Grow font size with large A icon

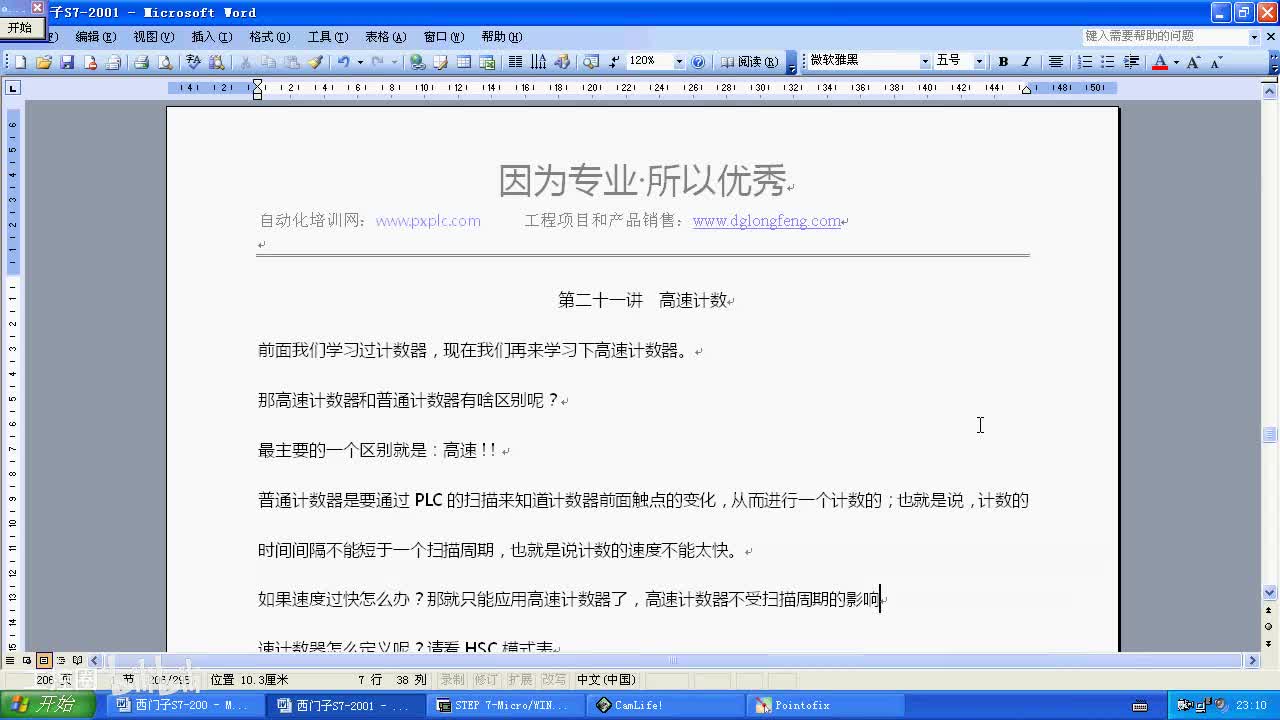[1193, 62]
